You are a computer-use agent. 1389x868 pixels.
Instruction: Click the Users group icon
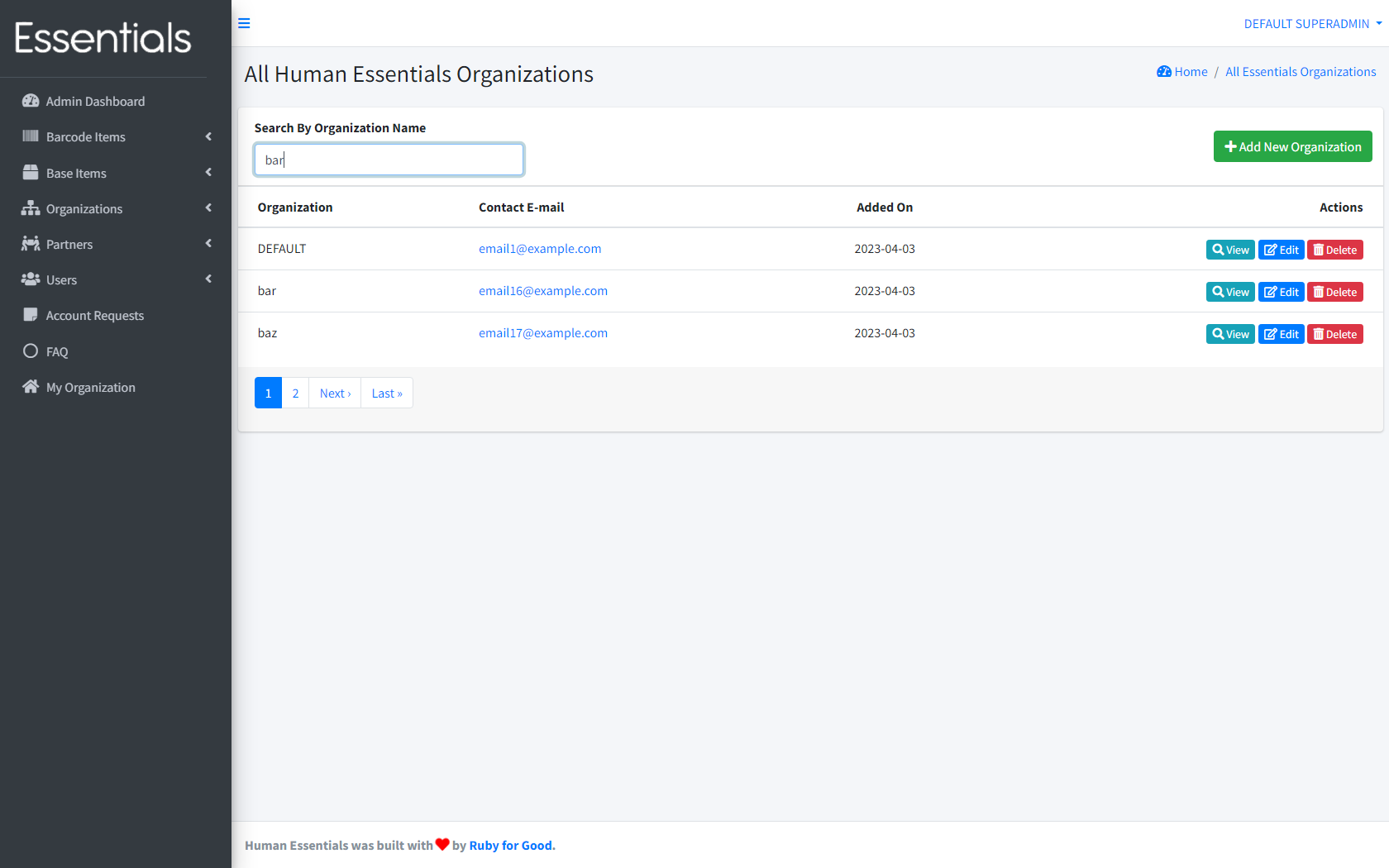click(x=31, y=279)
